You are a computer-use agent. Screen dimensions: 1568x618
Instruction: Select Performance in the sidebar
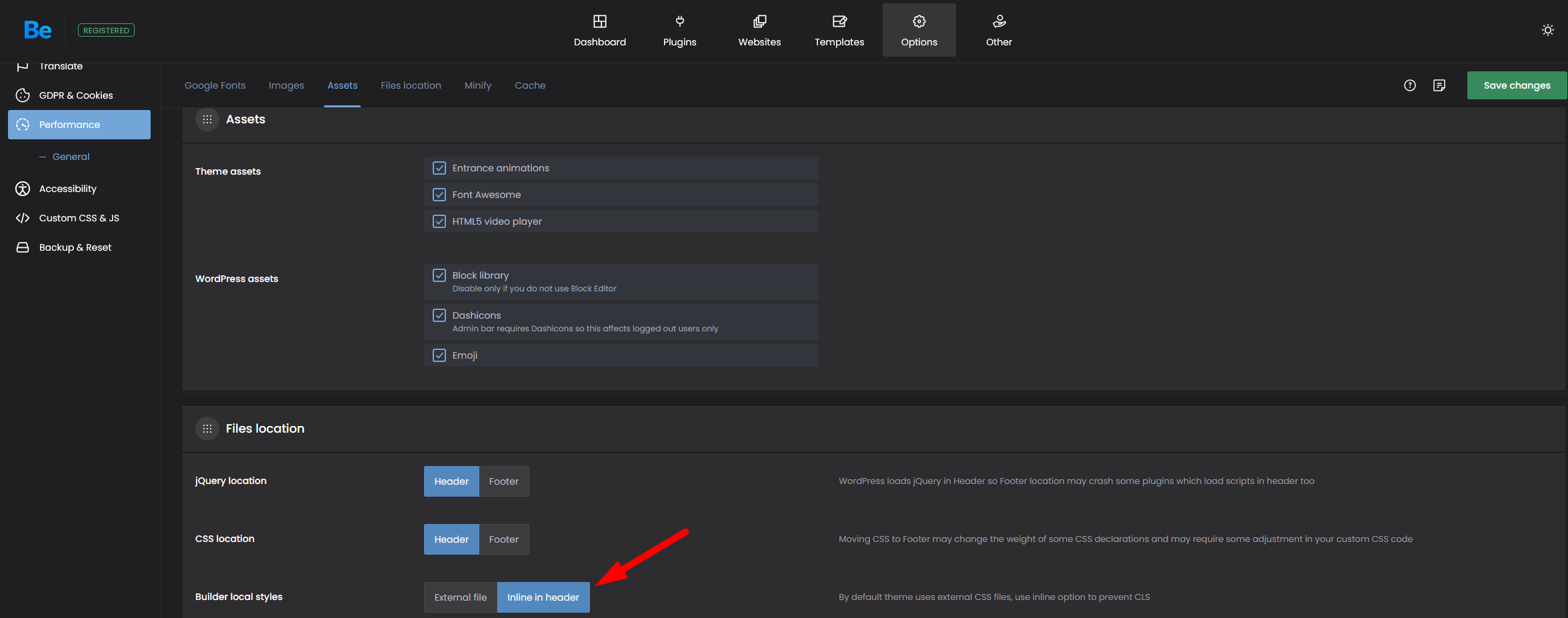(x=79, y=125)
